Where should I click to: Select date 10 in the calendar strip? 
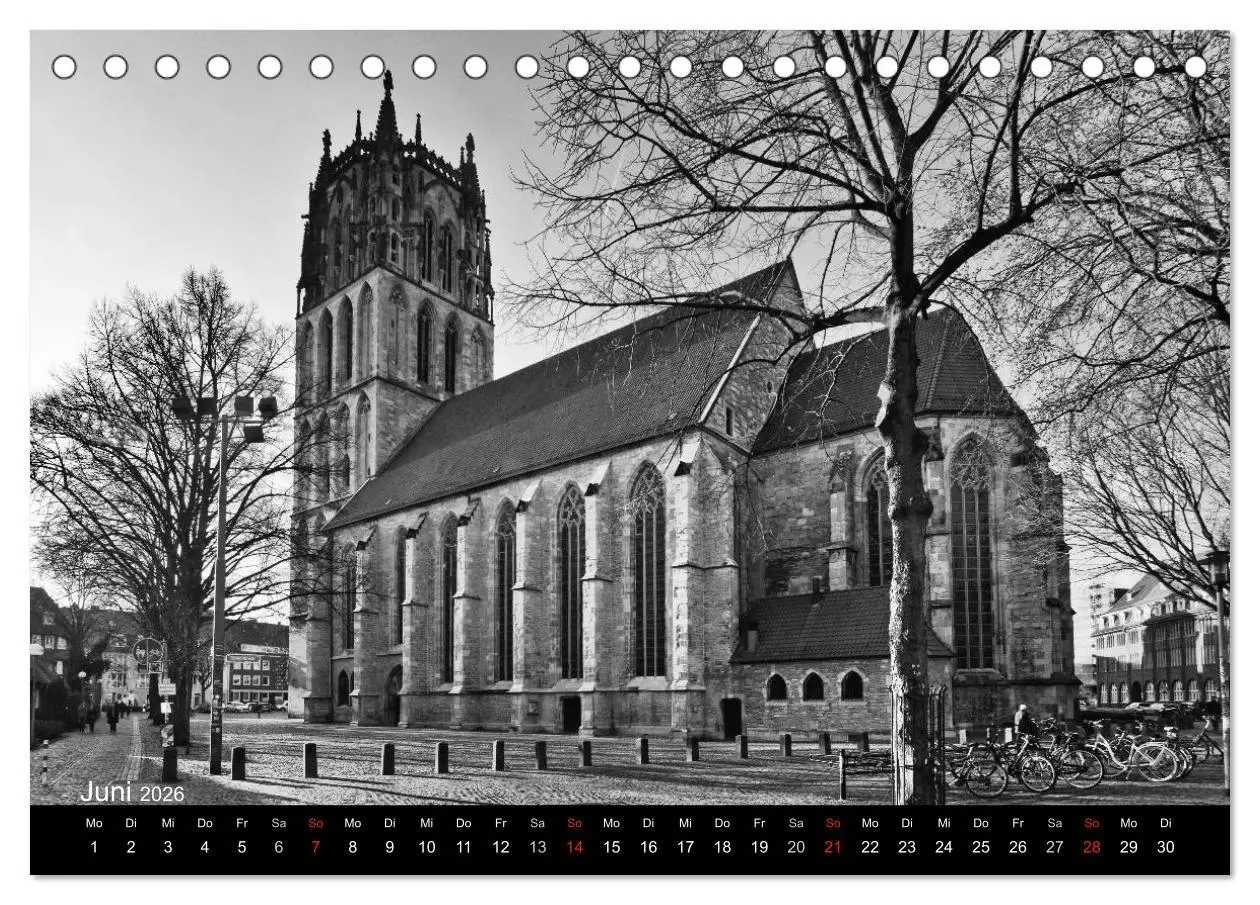[x=427, y=847]
